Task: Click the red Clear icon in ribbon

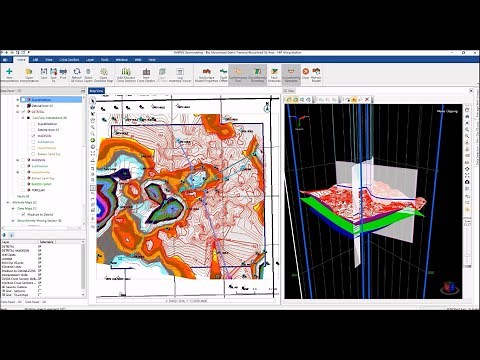Action: point(306,71)
